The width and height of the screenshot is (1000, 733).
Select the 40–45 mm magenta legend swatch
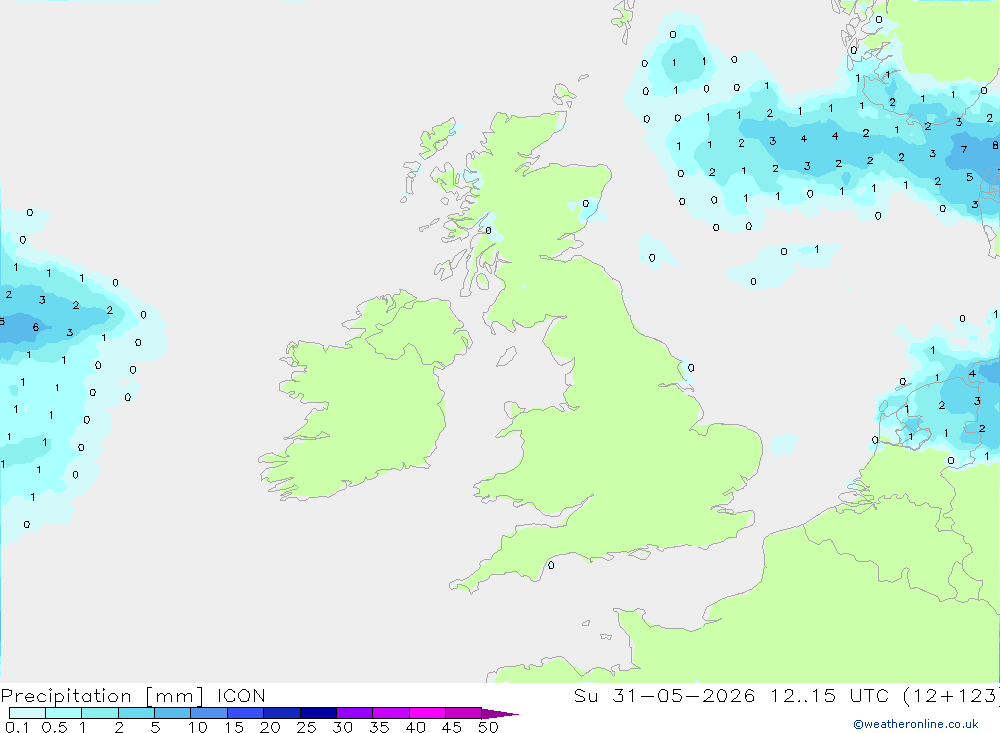coord(427,713)
